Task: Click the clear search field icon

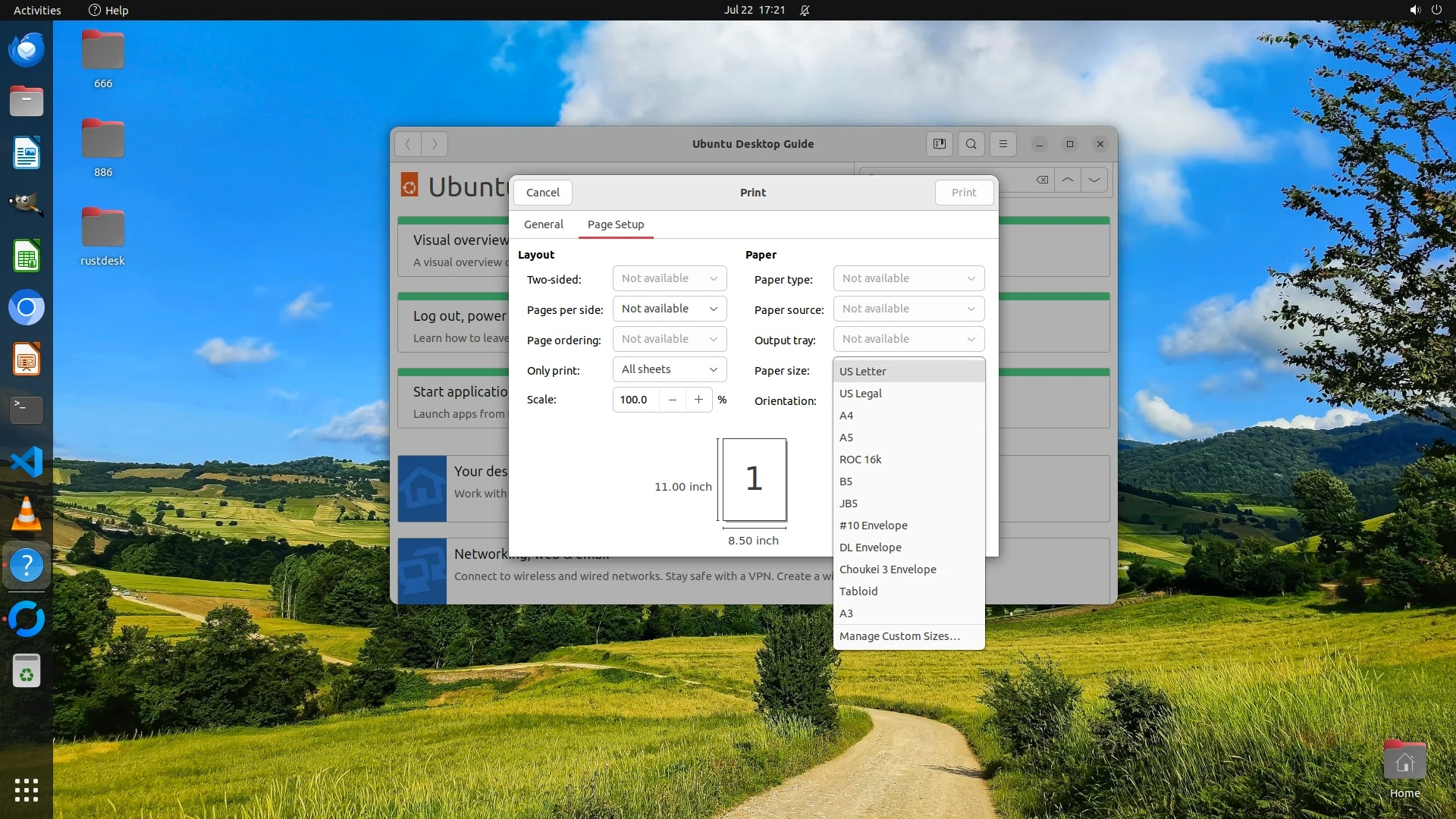Action: click(1042, 180)
